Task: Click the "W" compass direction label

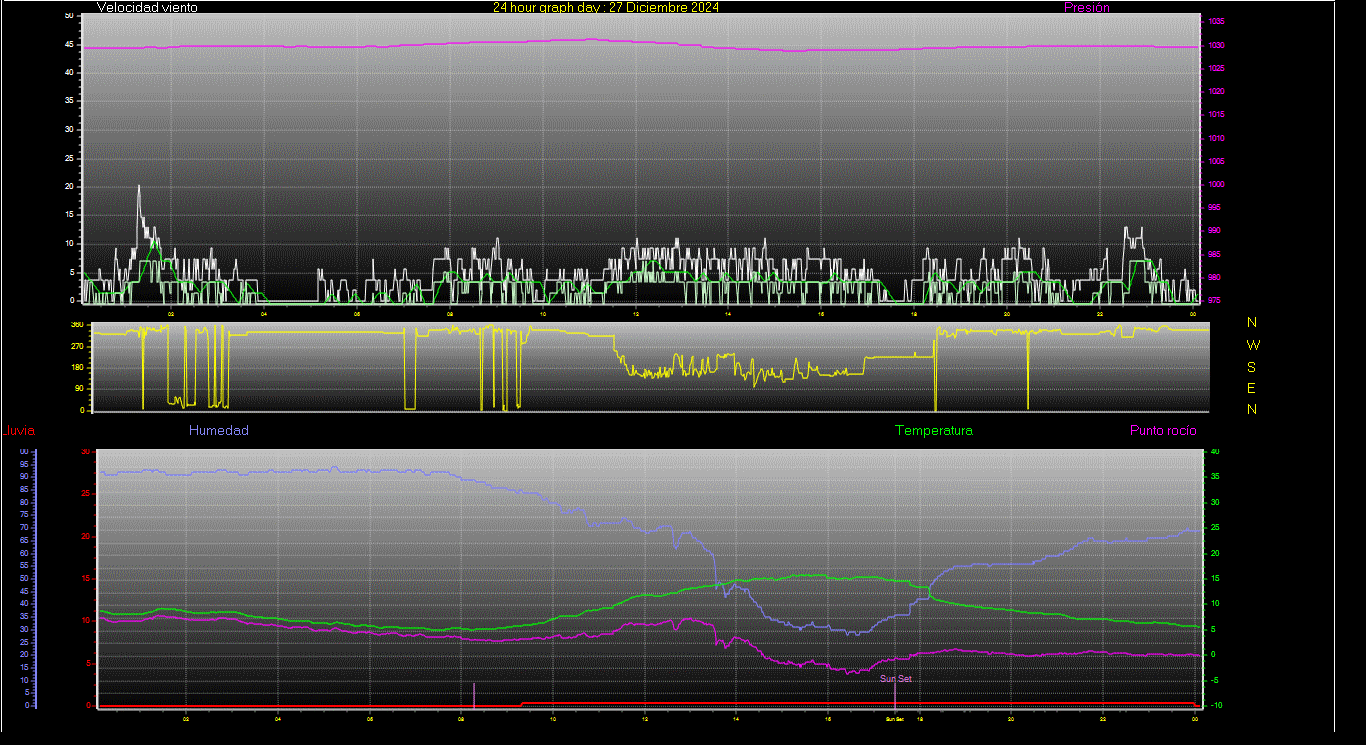Action: coord(1254,345)
